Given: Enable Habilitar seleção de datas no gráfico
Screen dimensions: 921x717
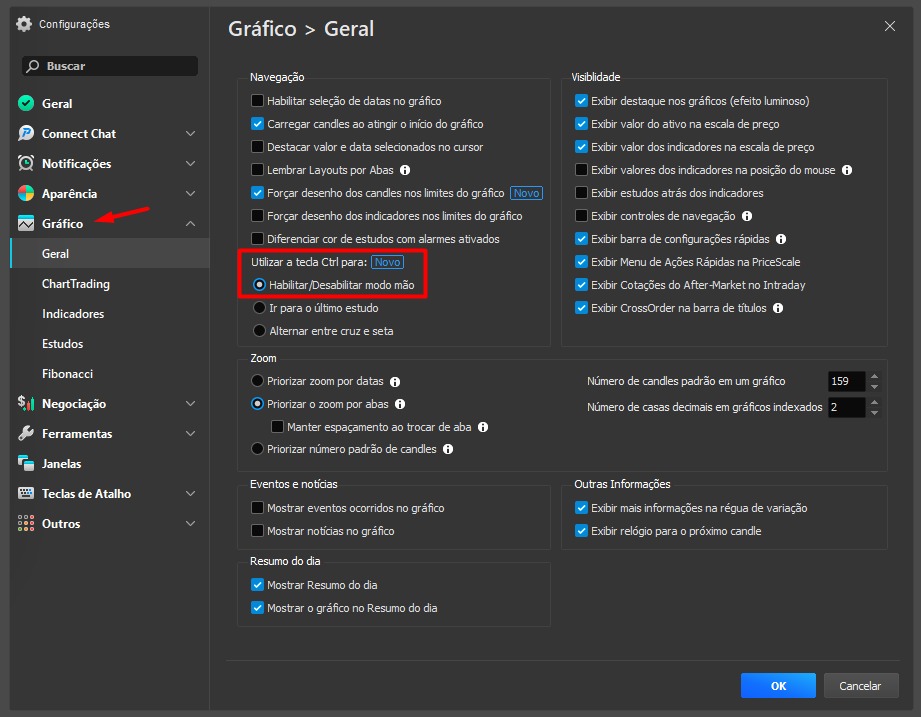Looking at the screenshot, I should coord(257,101).
